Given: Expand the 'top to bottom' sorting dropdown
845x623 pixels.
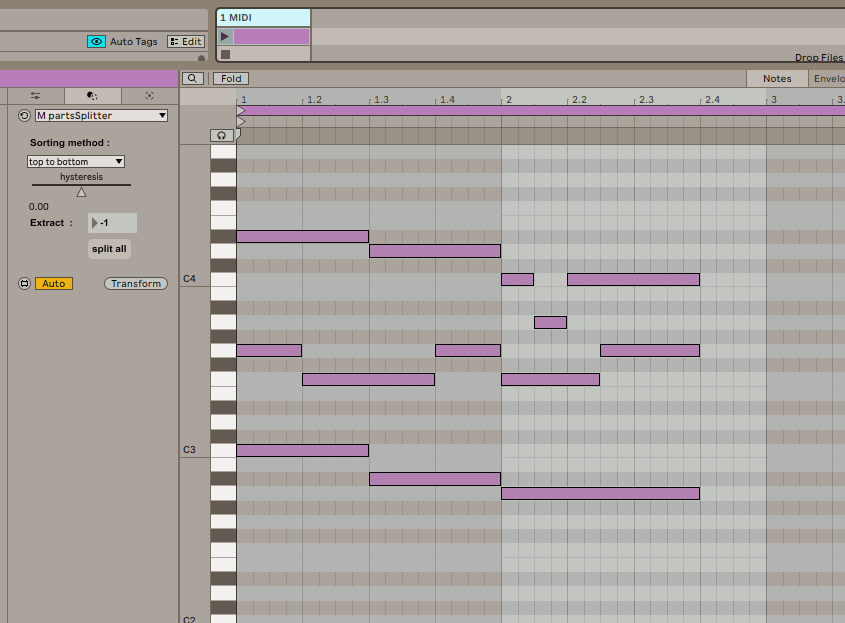Looking at the screenshot, I should (76, 161).
